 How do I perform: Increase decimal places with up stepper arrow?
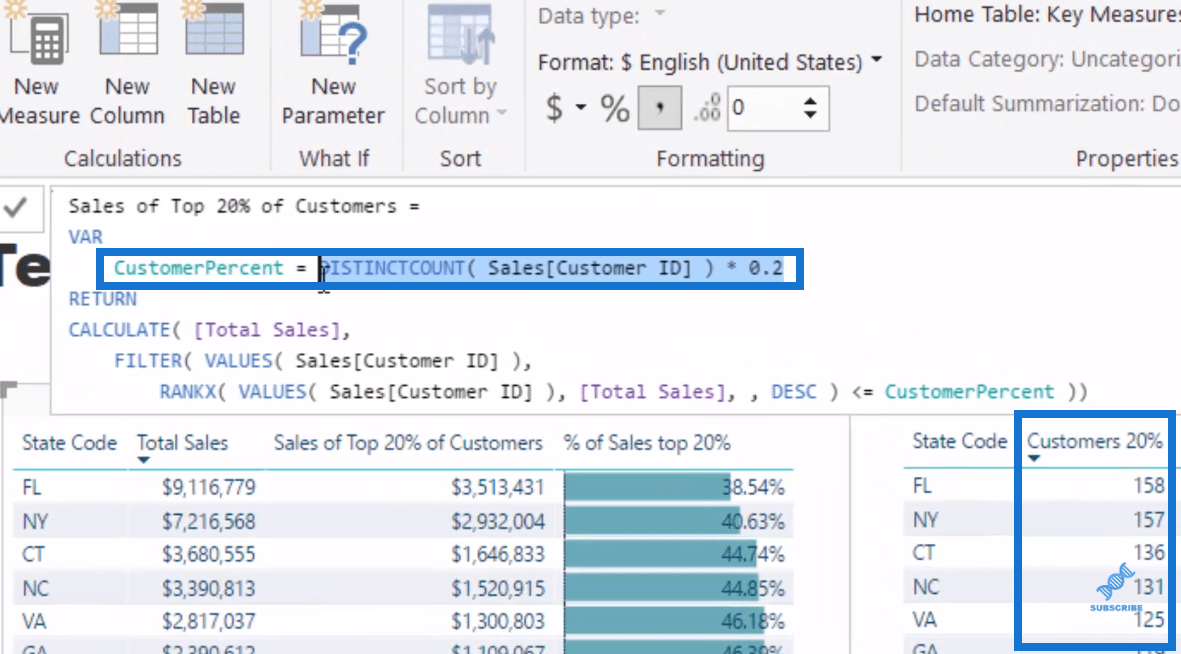point(810,101)
